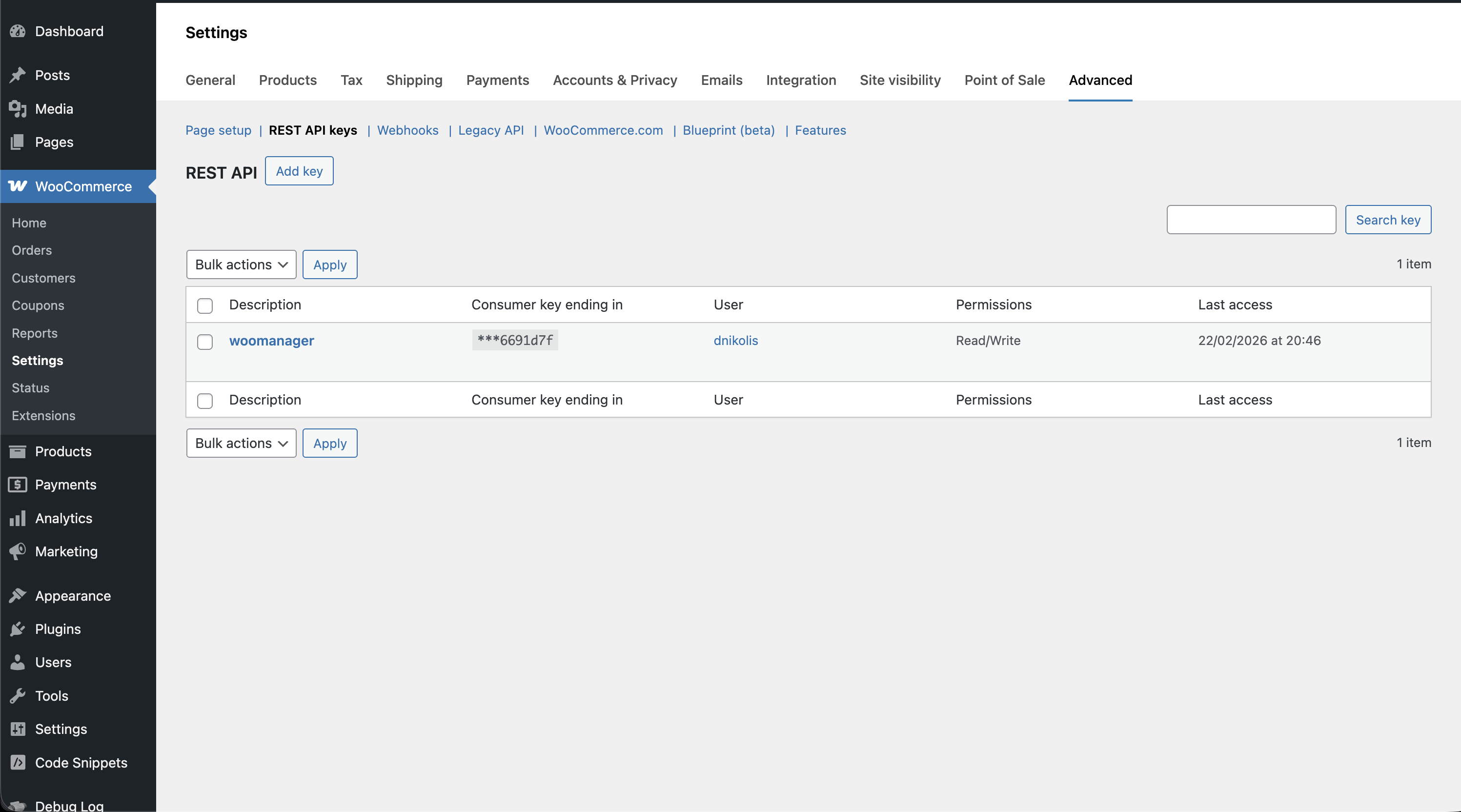
Task: Select the Appearance brush icon
Action: click(x=18, y=595)
